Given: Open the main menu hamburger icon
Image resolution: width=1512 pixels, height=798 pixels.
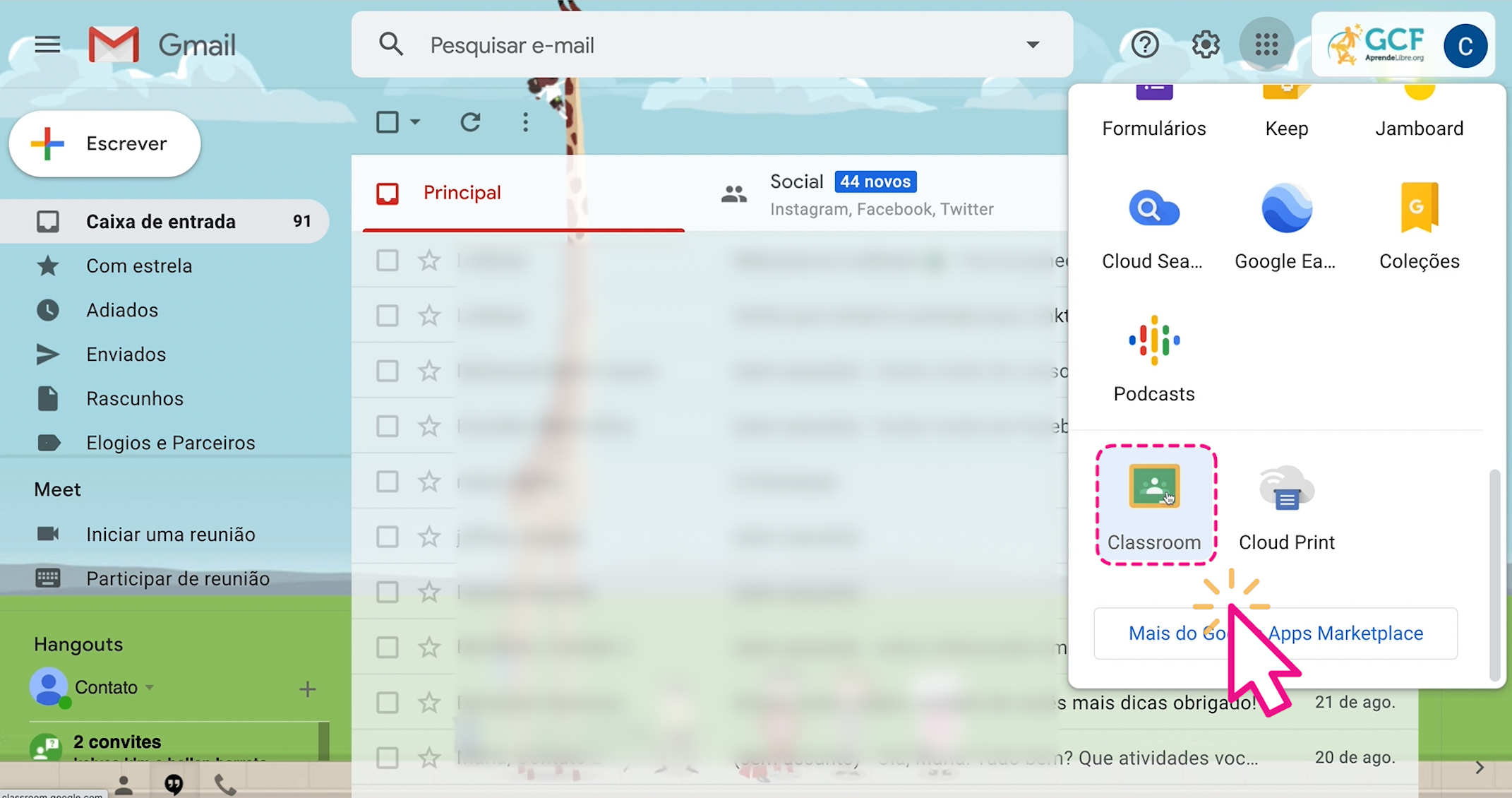Looking at the screenshot, I should [x=47, y=45].
